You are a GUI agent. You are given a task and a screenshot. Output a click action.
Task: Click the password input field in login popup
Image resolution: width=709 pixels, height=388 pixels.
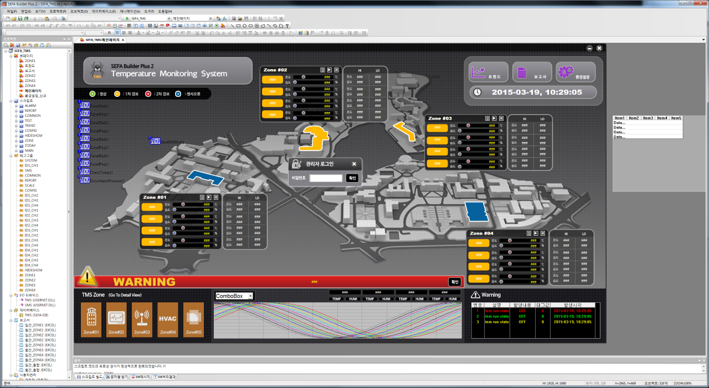tap(326, 178)
